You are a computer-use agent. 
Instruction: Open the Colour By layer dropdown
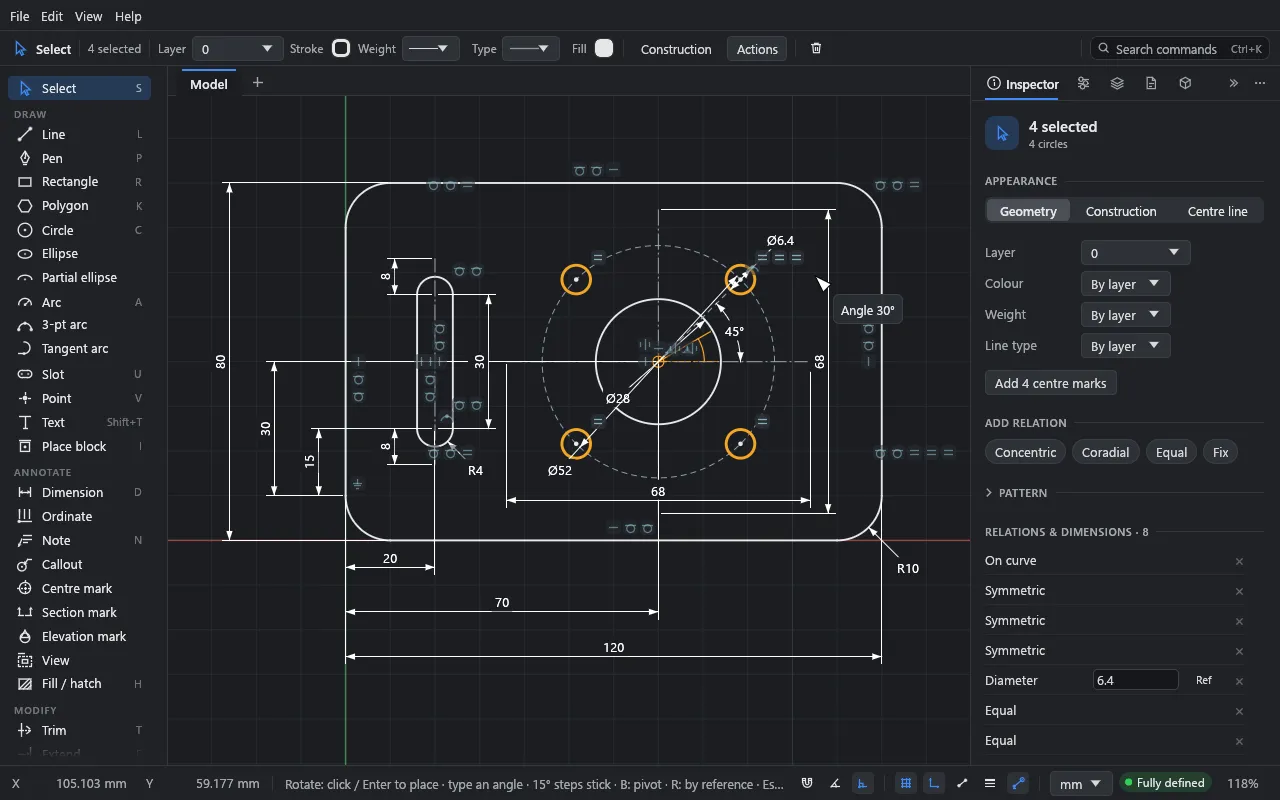coord(1126,284)
